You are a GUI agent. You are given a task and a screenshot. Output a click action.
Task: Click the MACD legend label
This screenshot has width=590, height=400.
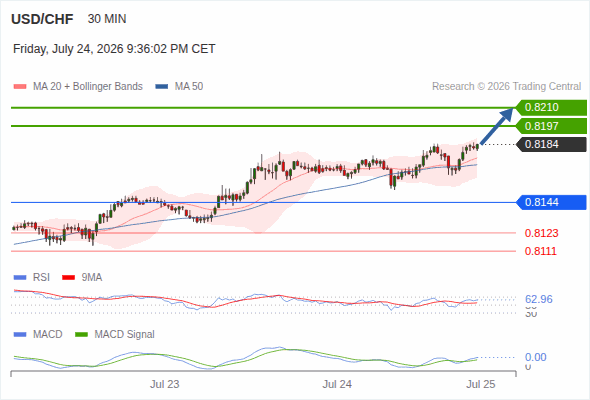(48, 335)
